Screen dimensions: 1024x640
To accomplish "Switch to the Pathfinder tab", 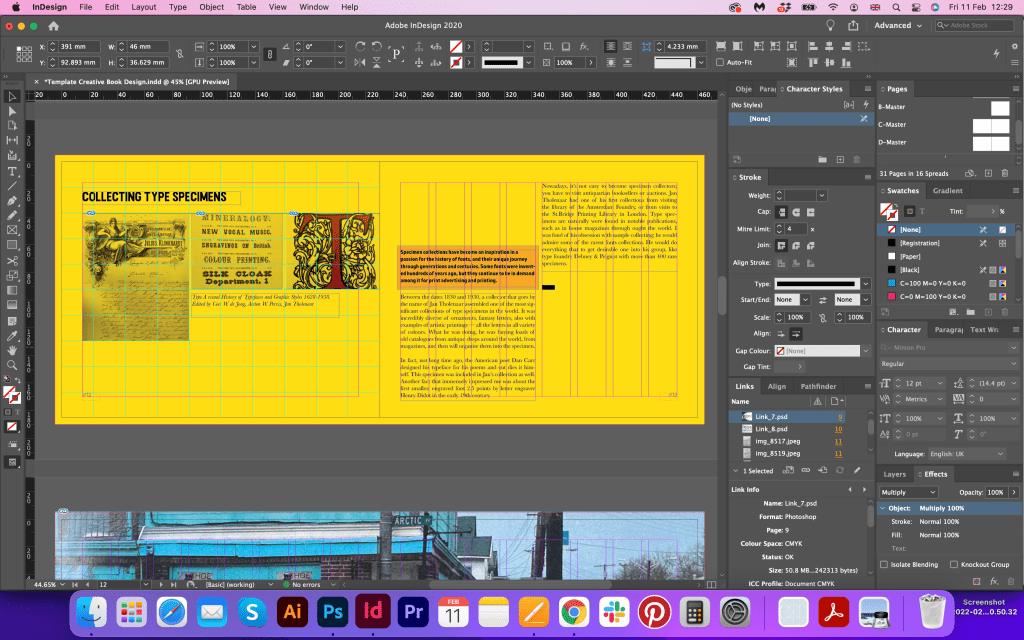I will pyautogui.click(x=817, y=386).
